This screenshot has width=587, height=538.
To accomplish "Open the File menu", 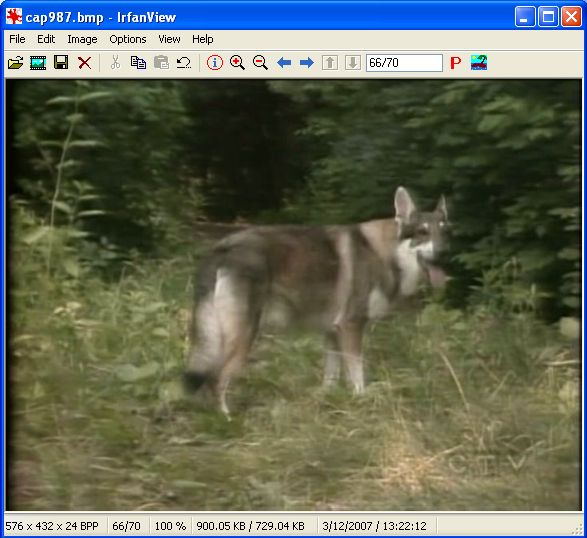I will pyautogui.click(x=17, y=39).
